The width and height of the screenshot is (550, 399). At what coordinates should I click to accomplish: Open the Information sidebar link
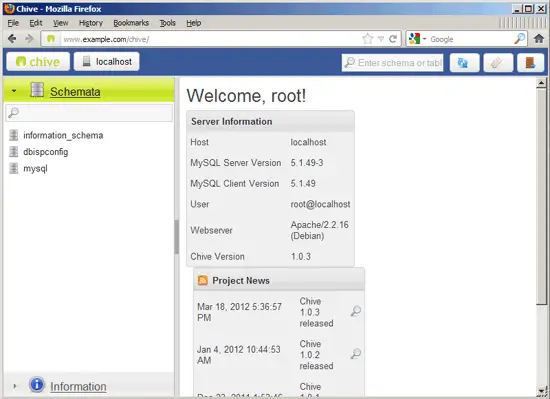[x=78, y=386]
